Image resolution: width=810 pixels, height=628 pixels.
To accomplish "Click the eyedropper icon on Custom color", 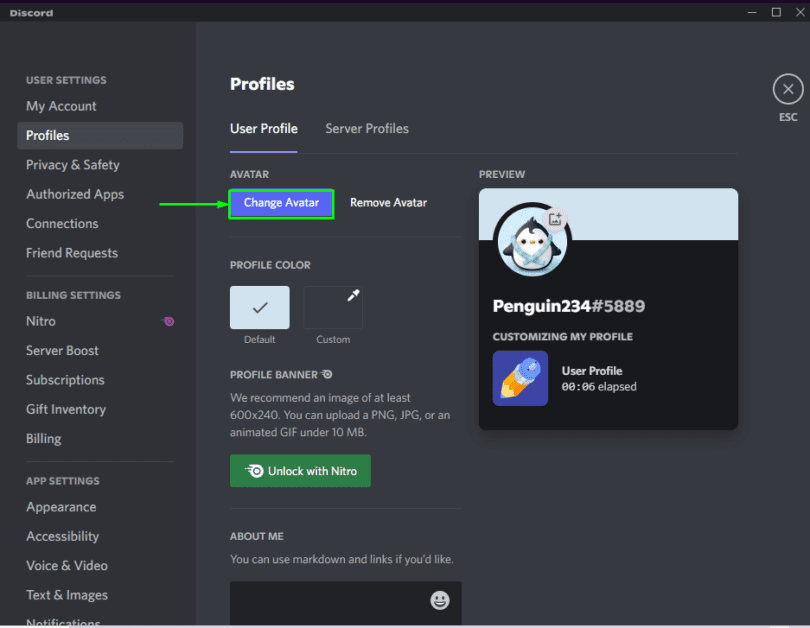I will pyautogui.click(x=352, y=296).
